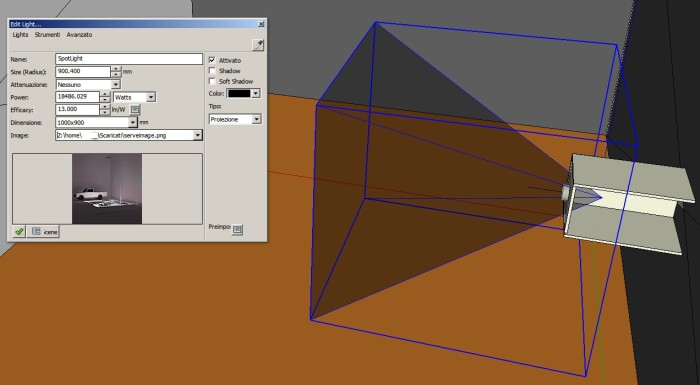Image resolution: width=700 pixels, height=385 pixels.
Task: Open the Efficacy presets icon
Action: tap(135, 109)
